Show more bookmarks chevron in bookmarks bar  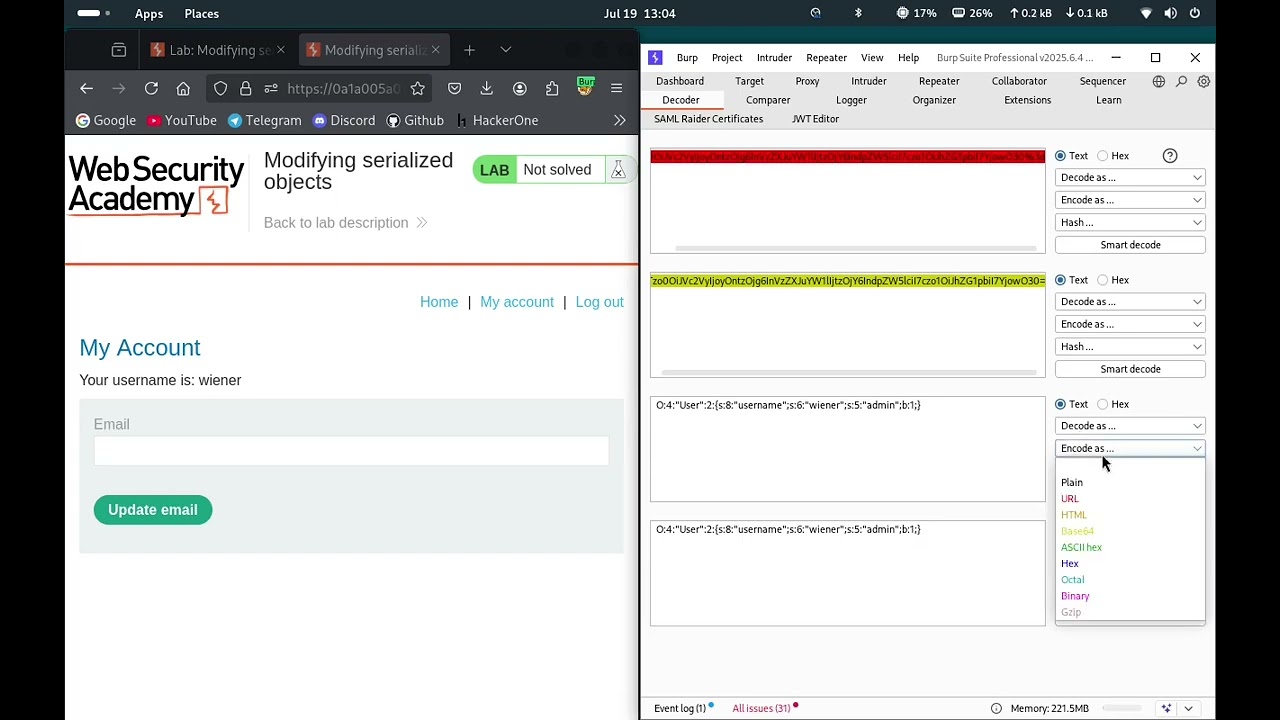click(620, 120)
